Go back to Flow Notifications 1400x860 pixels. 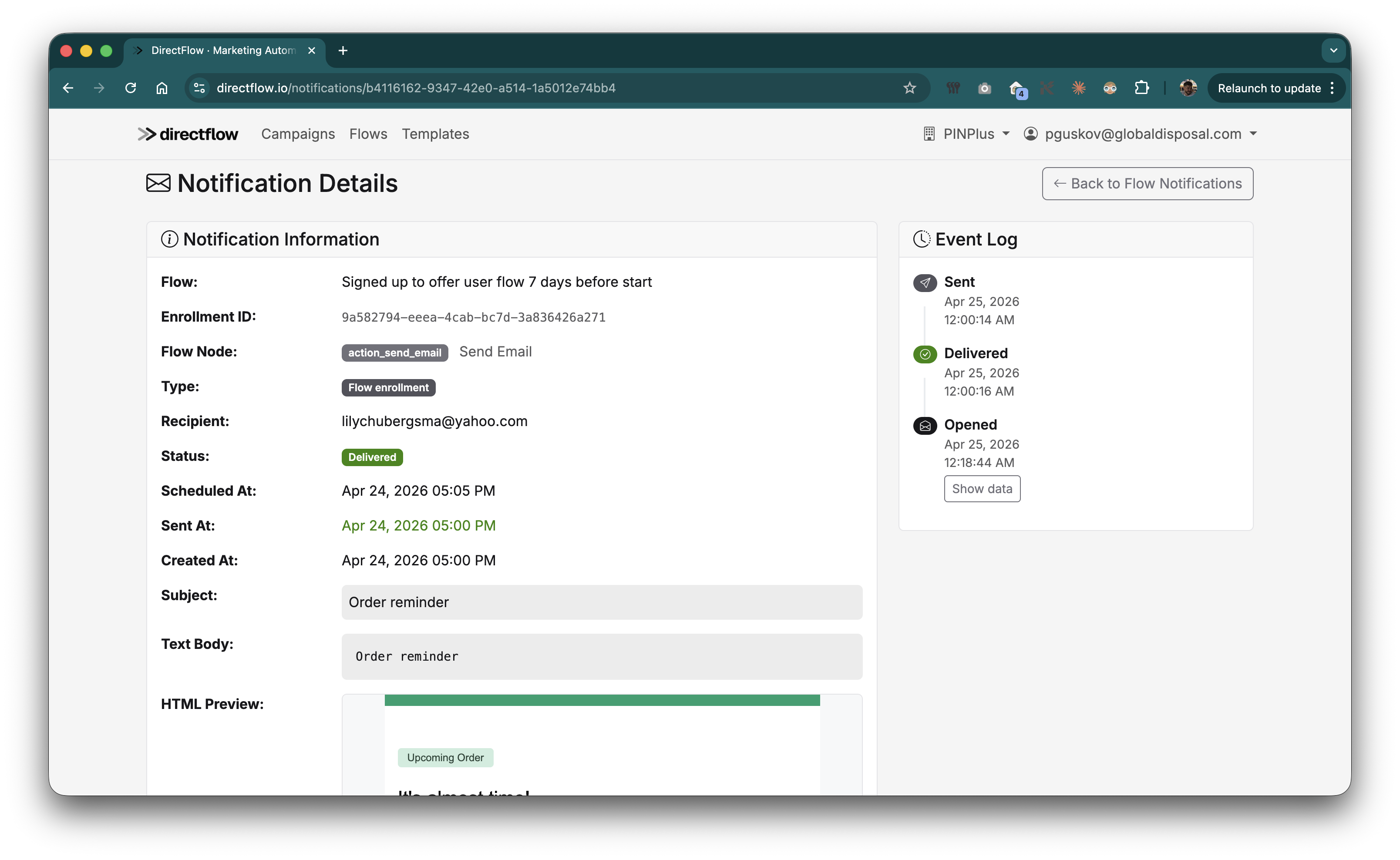pyautogui.click(x=1148, y=184)
